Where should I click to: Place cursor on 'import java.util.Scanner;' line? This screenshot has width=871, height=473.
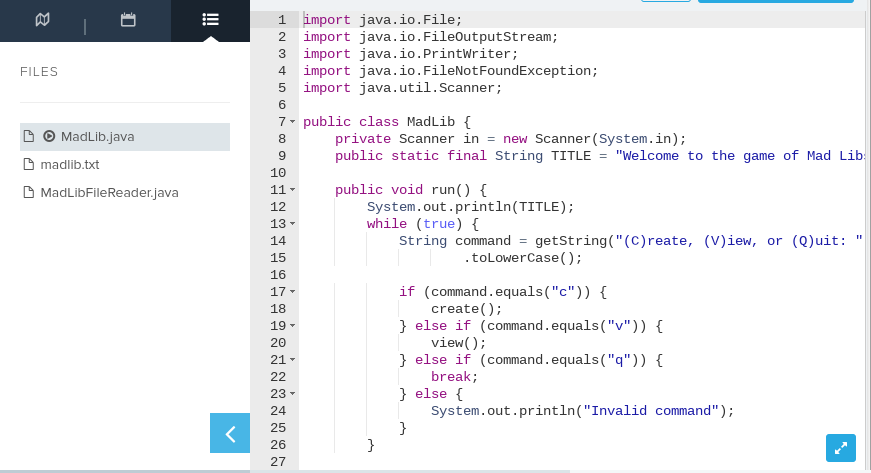coord(402,88)
